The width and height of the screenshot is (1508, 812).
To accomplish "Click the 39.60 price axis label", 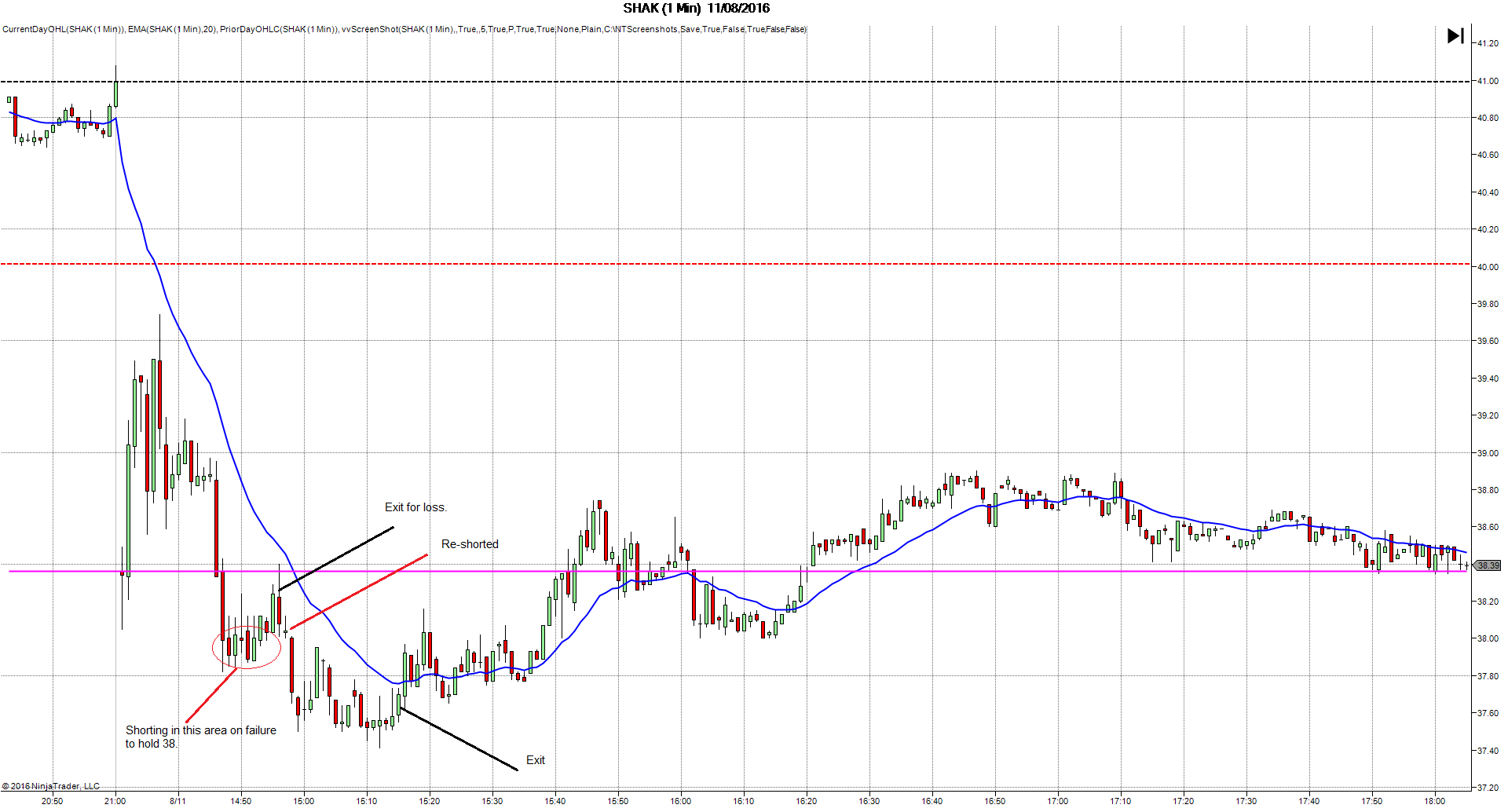I will [x=1488, y=342].
